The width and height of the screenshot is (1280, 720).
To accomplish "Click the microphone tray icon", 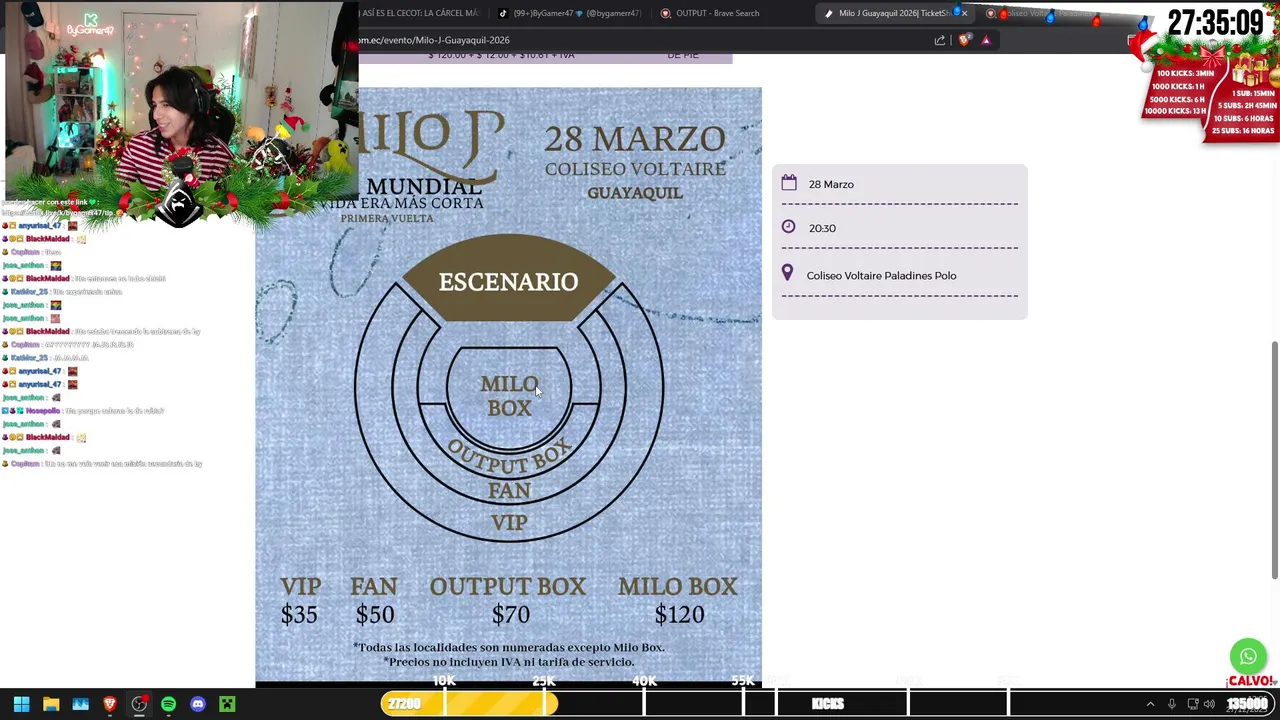I will click(1172, 704).
